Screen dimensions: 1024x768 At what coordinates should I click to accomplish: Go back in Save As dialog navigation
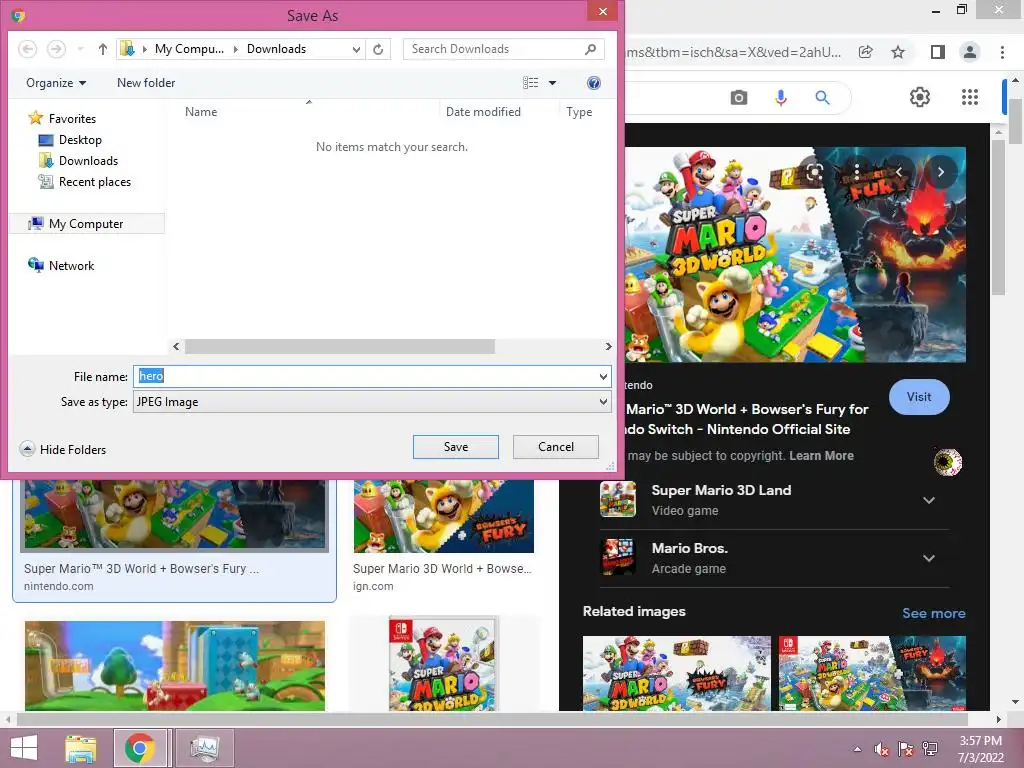coord(27,49)
